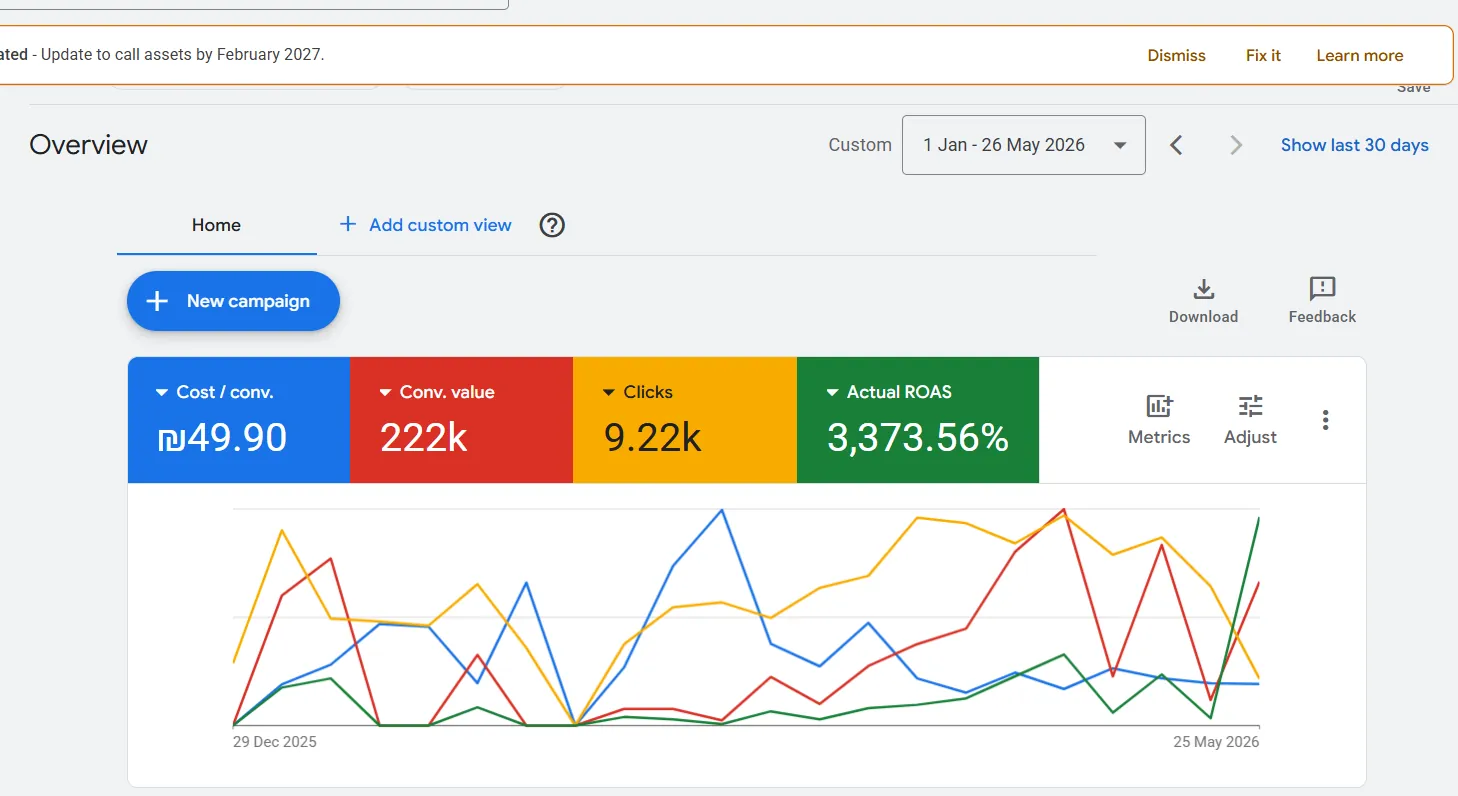Image resolution: width=1458 pixels, height=796 pixels.
Task: Click the Custom date range label
Action: click(x=860, y=145)
